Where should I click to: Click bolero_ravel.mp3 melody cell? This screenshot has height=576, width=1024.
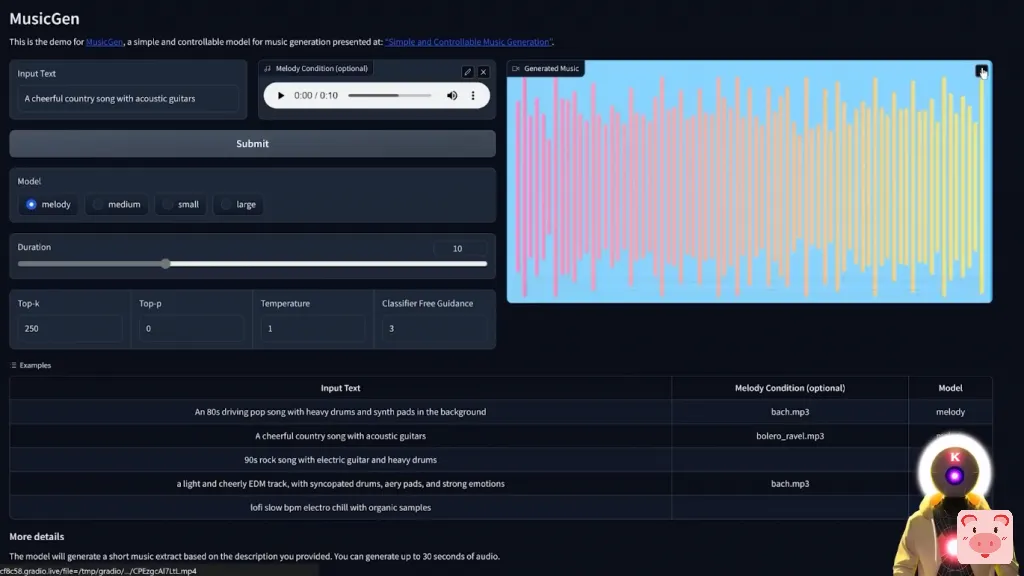[x=790, y=436]
